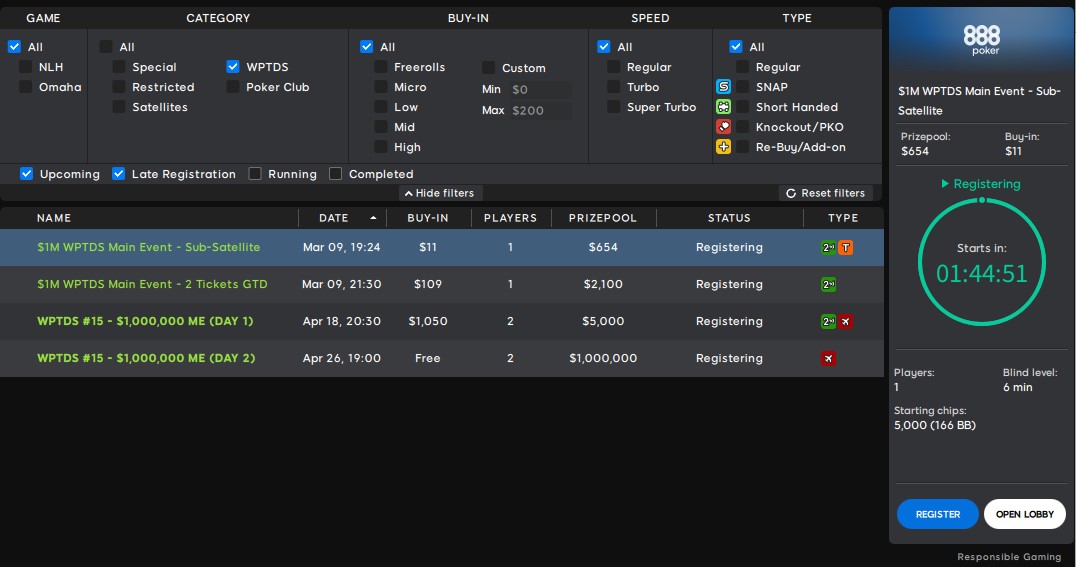Click the $109 buy-in cell

coord(428,284)
